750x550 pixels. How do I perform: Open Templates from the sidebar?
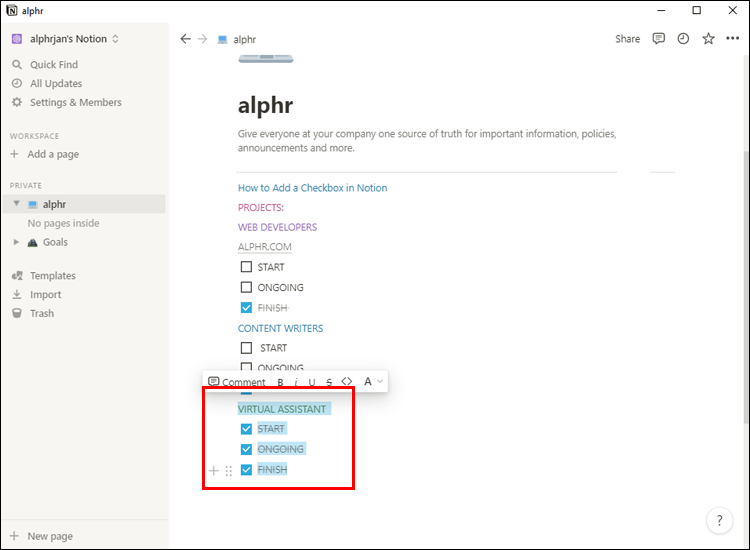(52, 275)
